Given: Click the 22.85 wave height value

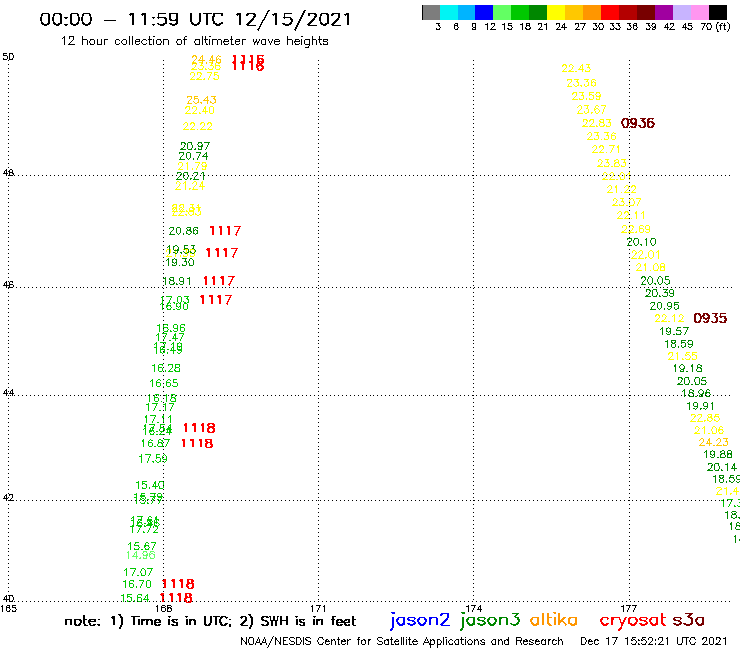Looking at the screenshot, I should point(705,418).
